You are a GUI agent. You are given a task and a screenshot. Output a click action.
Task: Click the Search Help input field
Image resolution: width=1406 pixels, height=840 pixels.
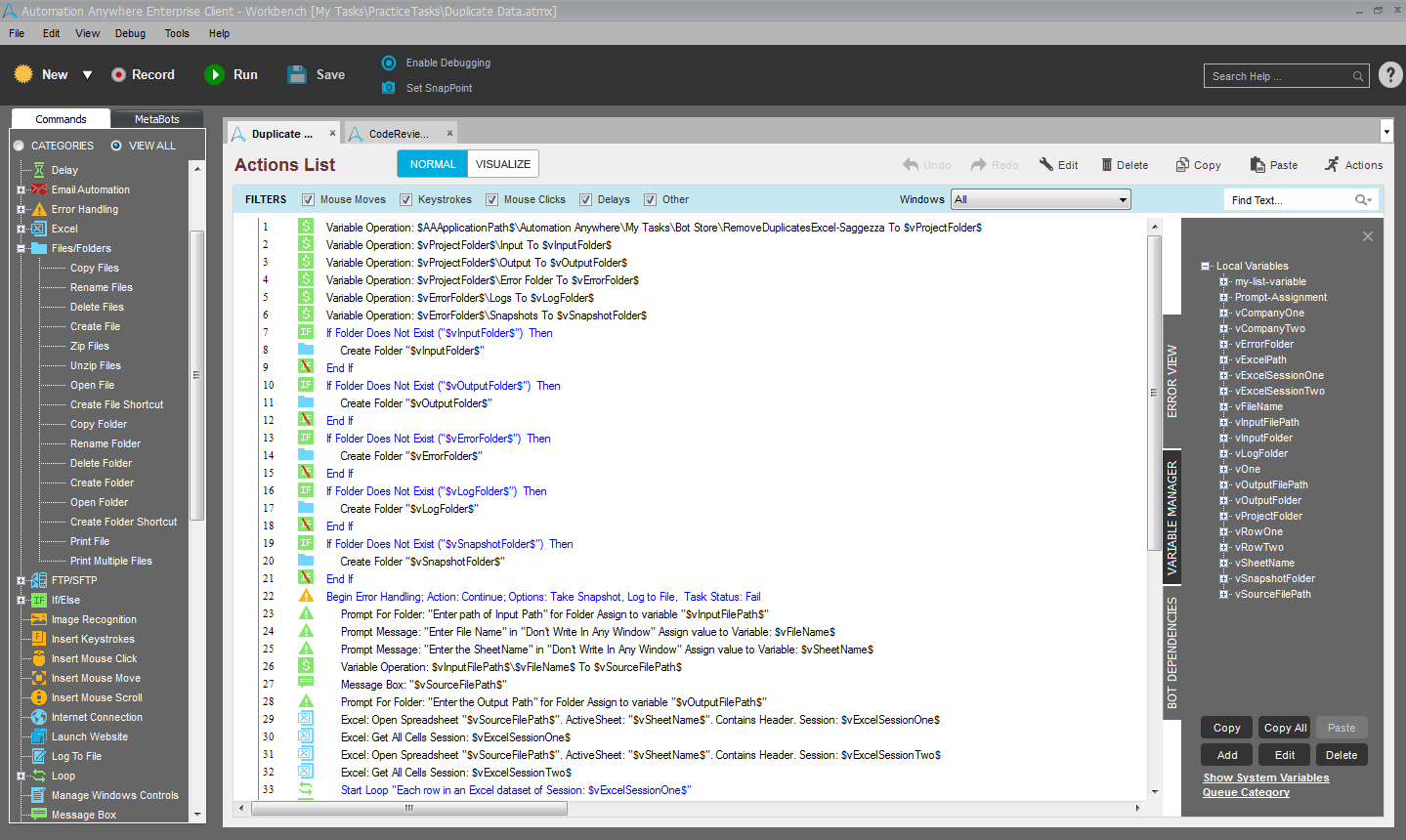[x=1278, y=76]
